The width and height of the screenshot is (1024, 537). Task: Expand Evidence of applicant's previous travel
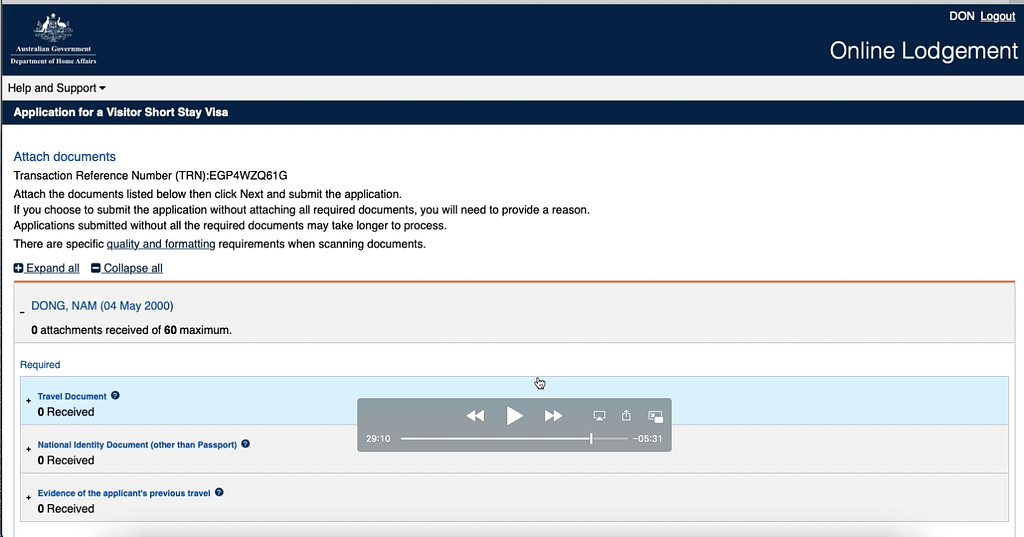28,497
